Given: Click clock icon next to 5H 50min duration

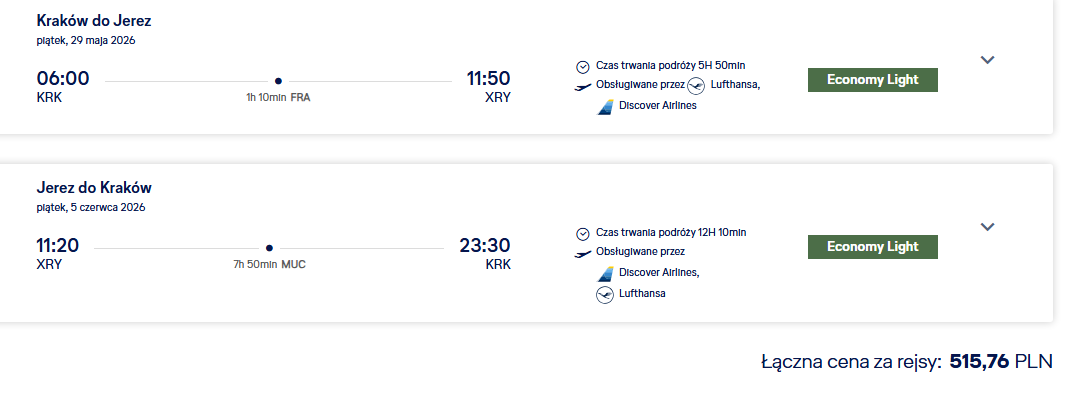Looking at the screenshot, I should 583,67.
